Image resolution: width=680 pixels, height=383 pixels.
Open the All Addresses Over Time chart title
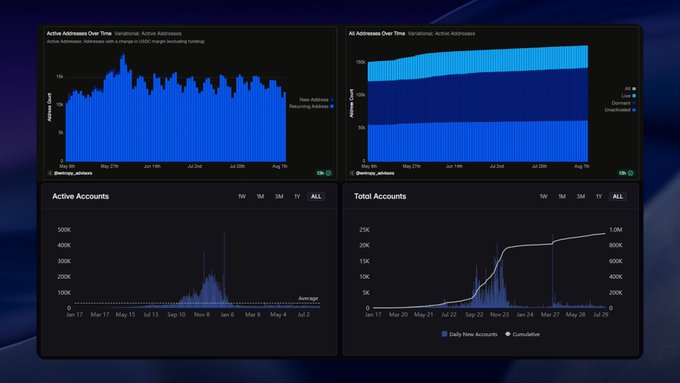tap(377, 33)
